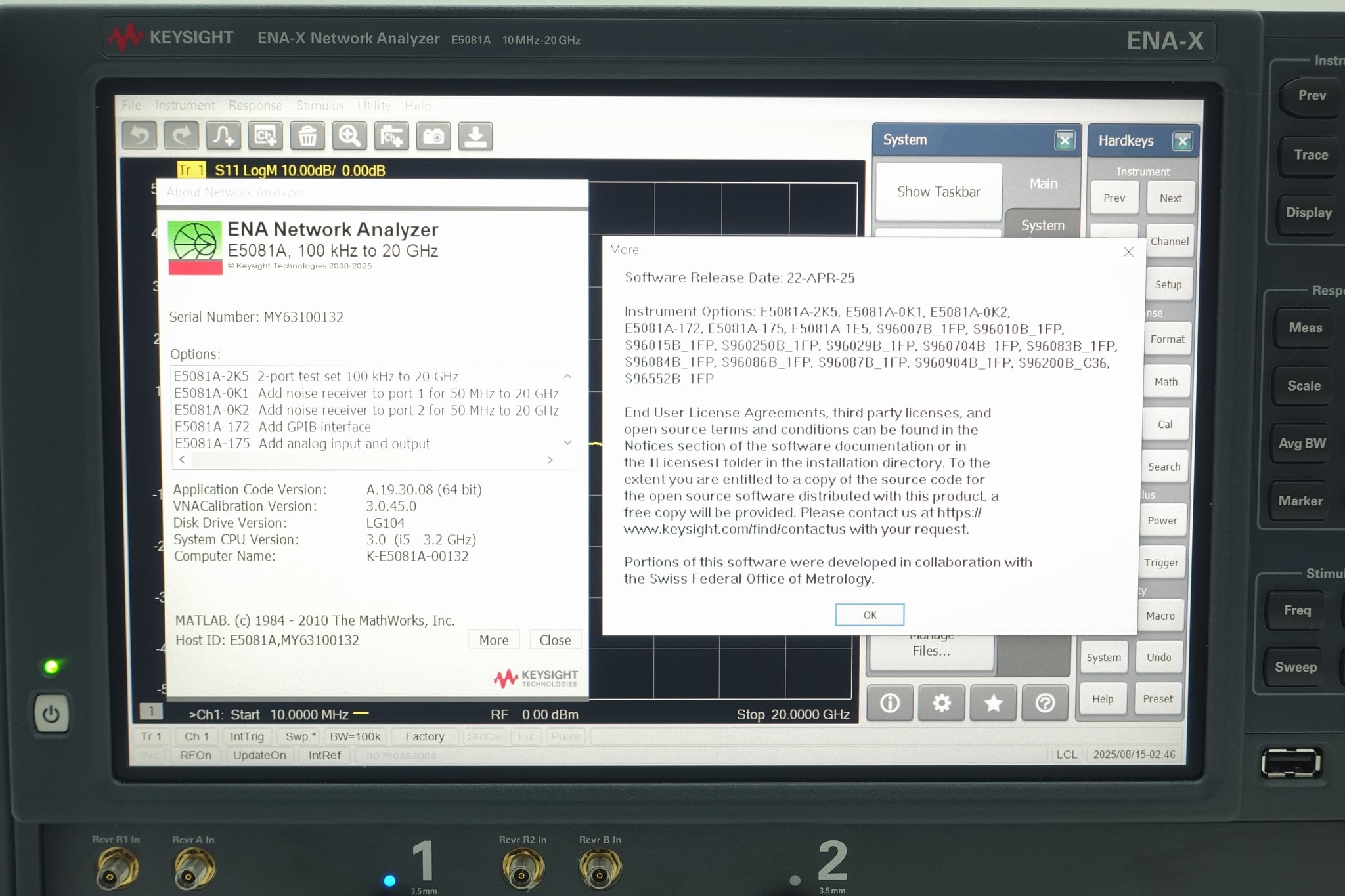Click OK in the More dialog
Viewport: 1345px width, 896px height.
point(870,615)
